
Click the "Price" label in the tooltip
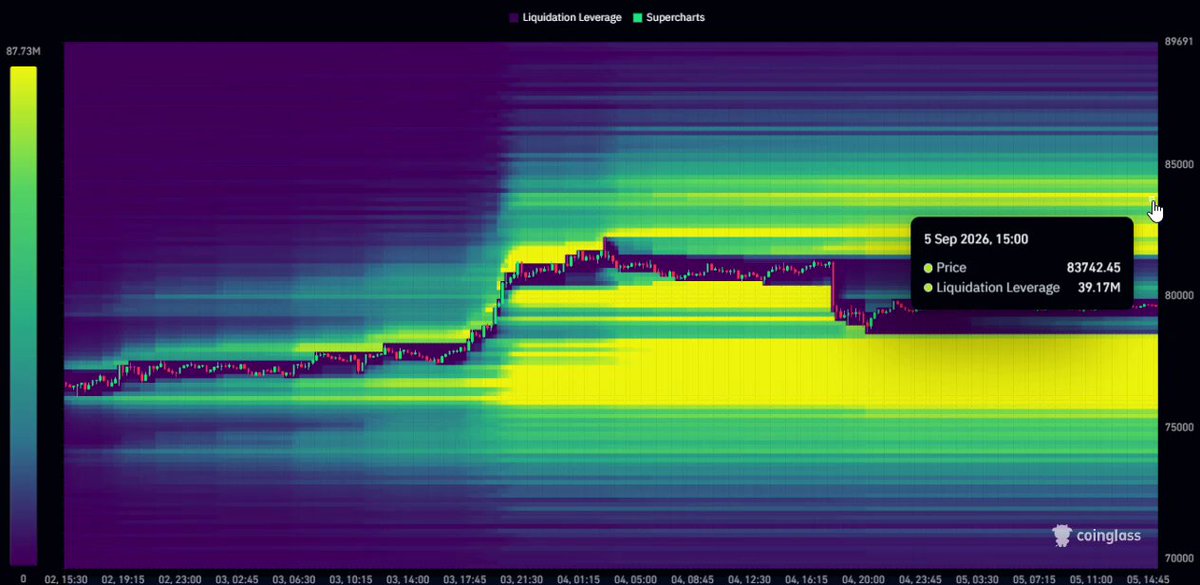[953, 267]
